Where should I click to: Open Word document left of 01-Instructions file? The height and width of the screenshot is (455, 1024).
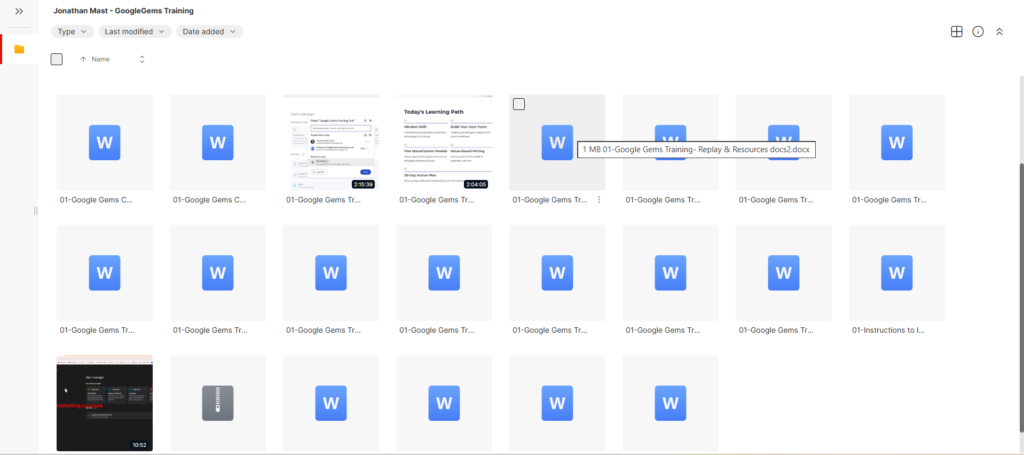pos(784,273)
